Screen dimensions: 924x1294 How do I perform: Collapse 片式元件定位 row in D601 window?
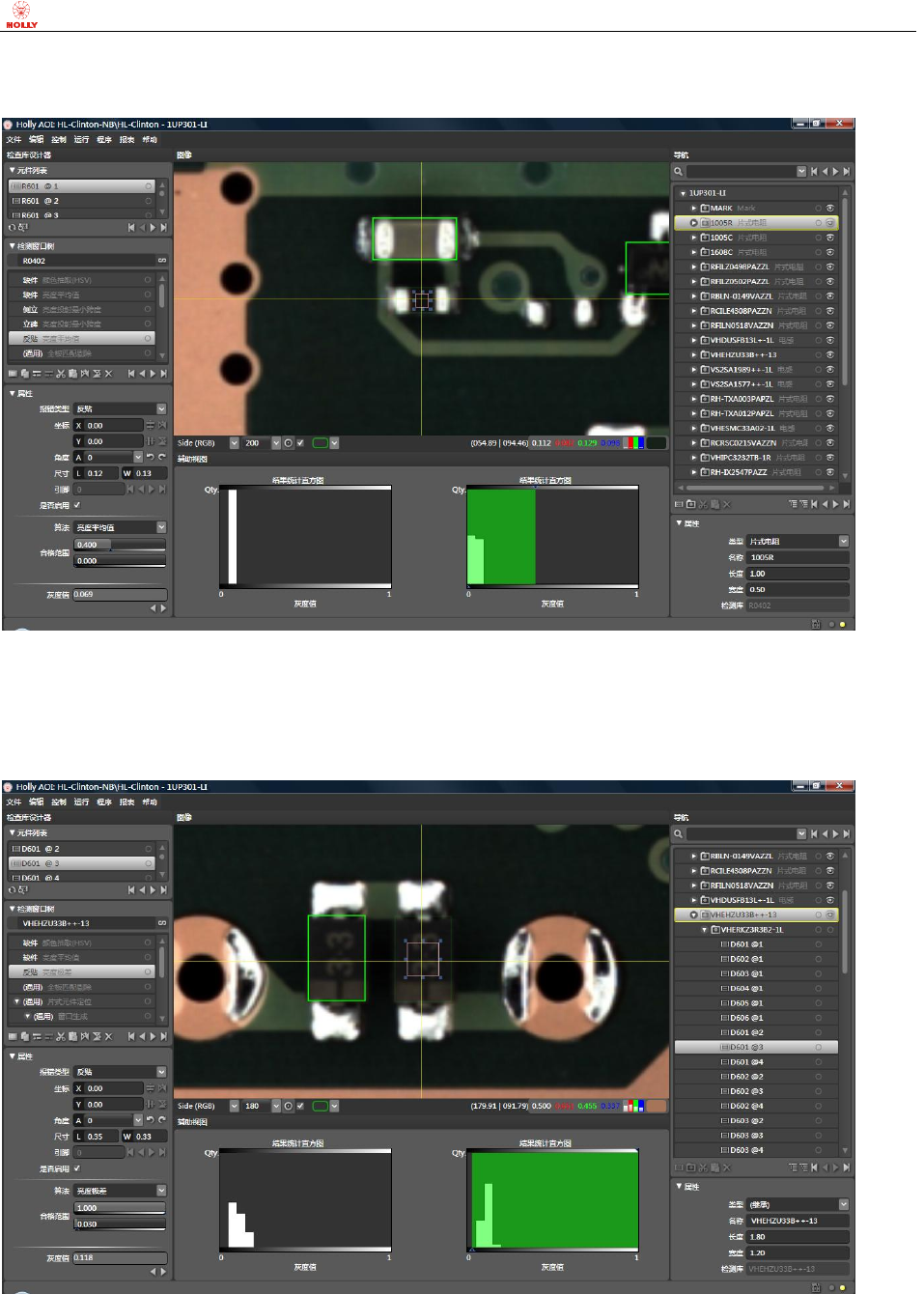click(x=16, y=1001)
